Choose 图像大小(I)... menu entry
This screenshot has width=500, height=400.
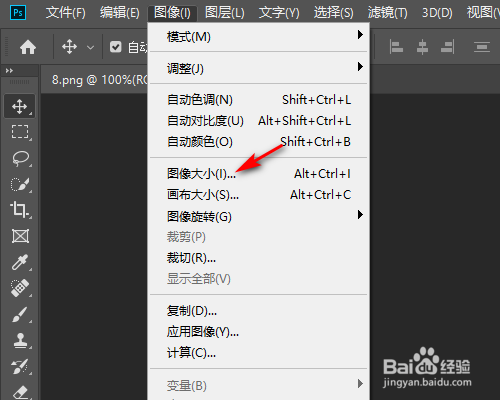tap(258, 173)
